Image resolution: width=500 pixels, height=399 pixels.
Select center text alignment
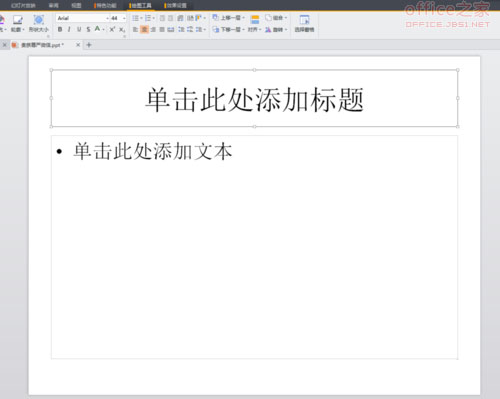[144, 30]
